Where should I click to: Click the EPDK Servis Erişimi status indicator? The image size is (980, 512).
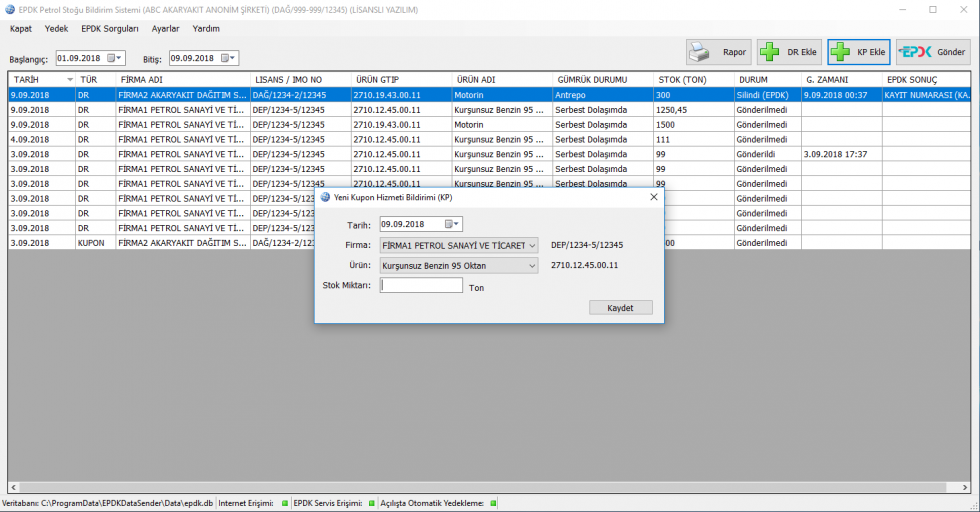point(372,503)
